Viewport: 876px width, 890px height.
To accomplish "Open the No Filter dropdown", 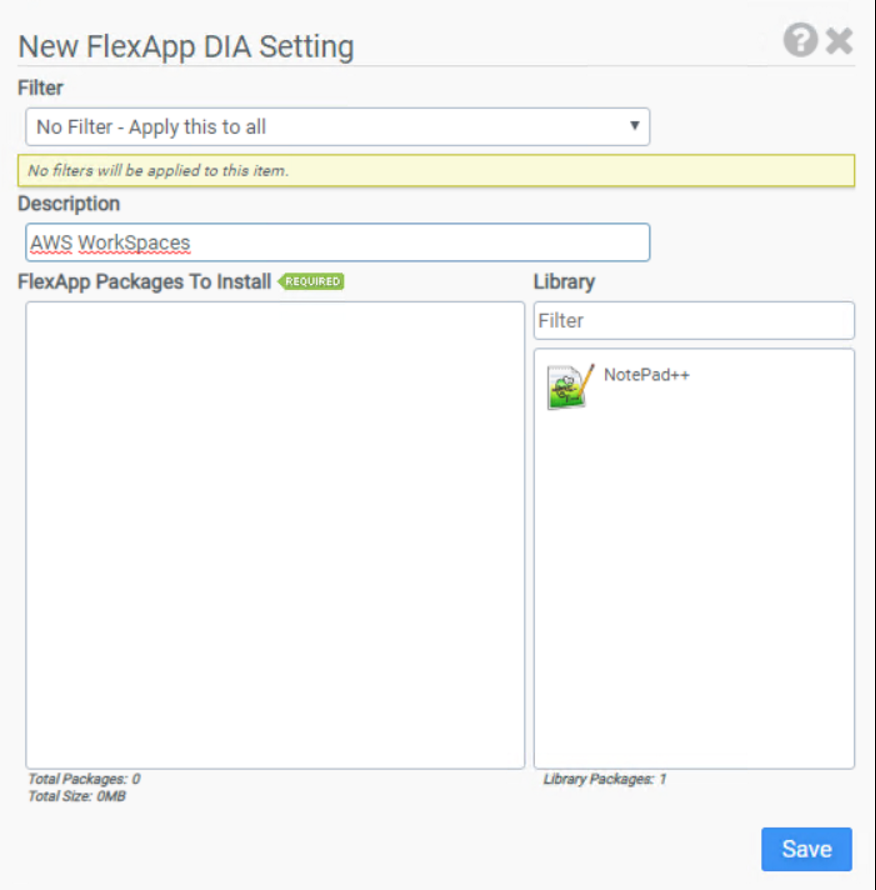I will click(x=337, y=127).
